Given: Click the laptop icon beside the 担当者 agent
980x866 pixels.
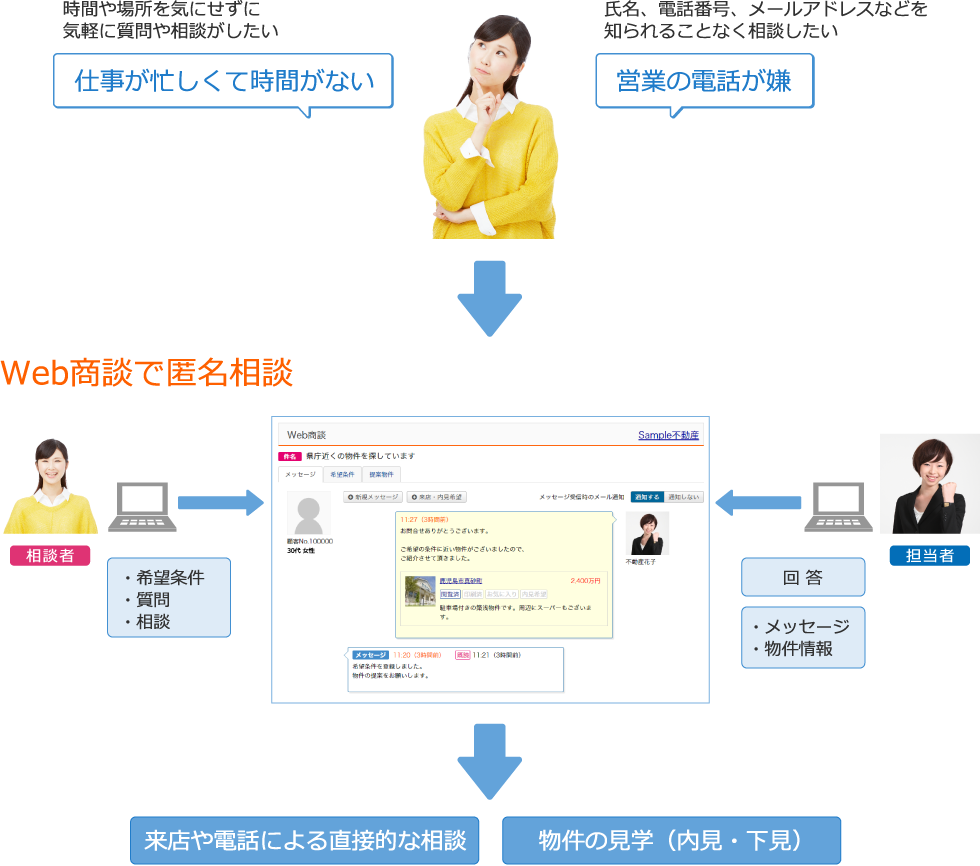Looking at the screenshot, I should point(838,505).
